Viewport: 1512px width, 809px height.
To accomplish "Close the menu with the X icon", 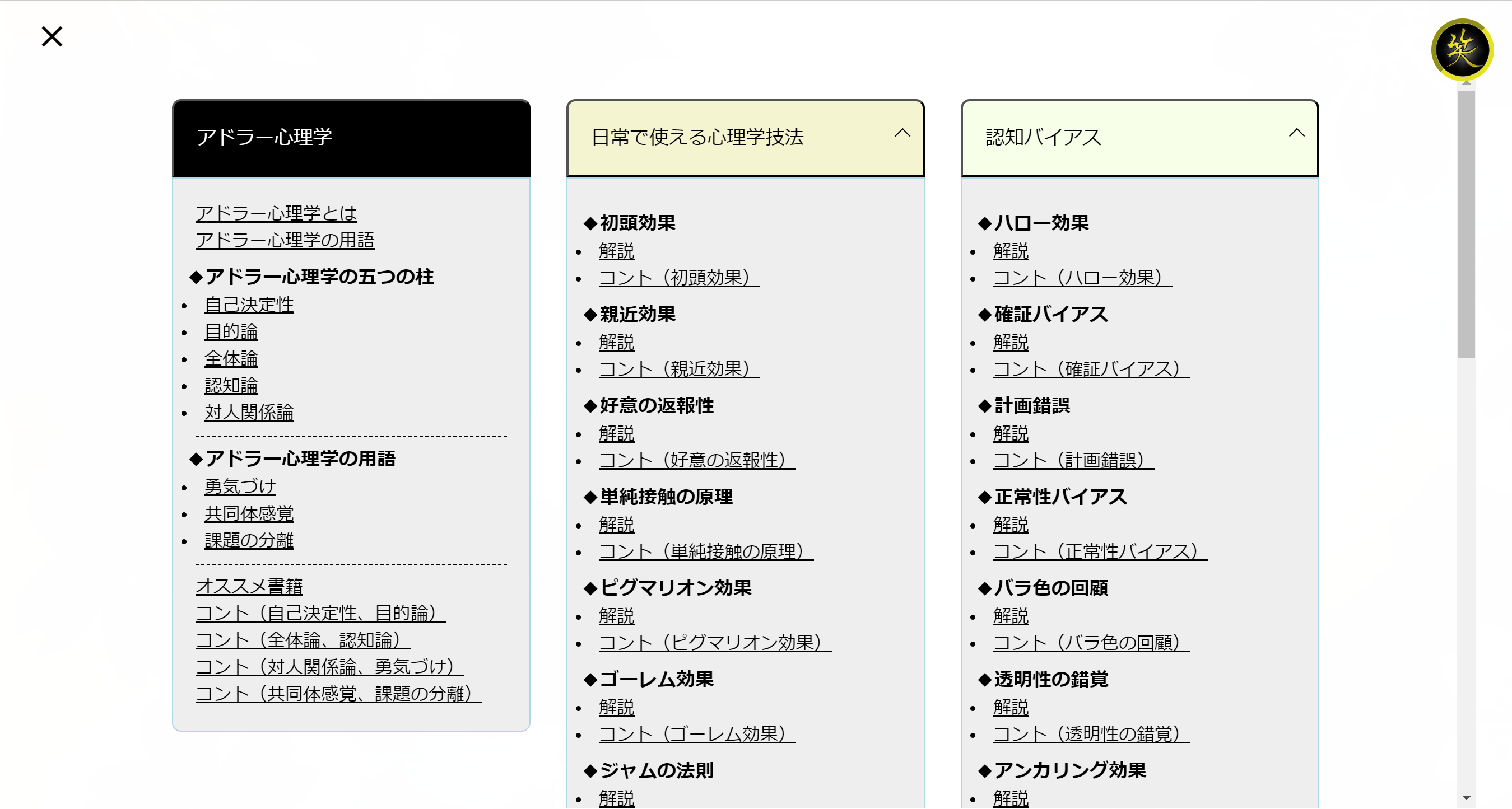I will point(52,36).
